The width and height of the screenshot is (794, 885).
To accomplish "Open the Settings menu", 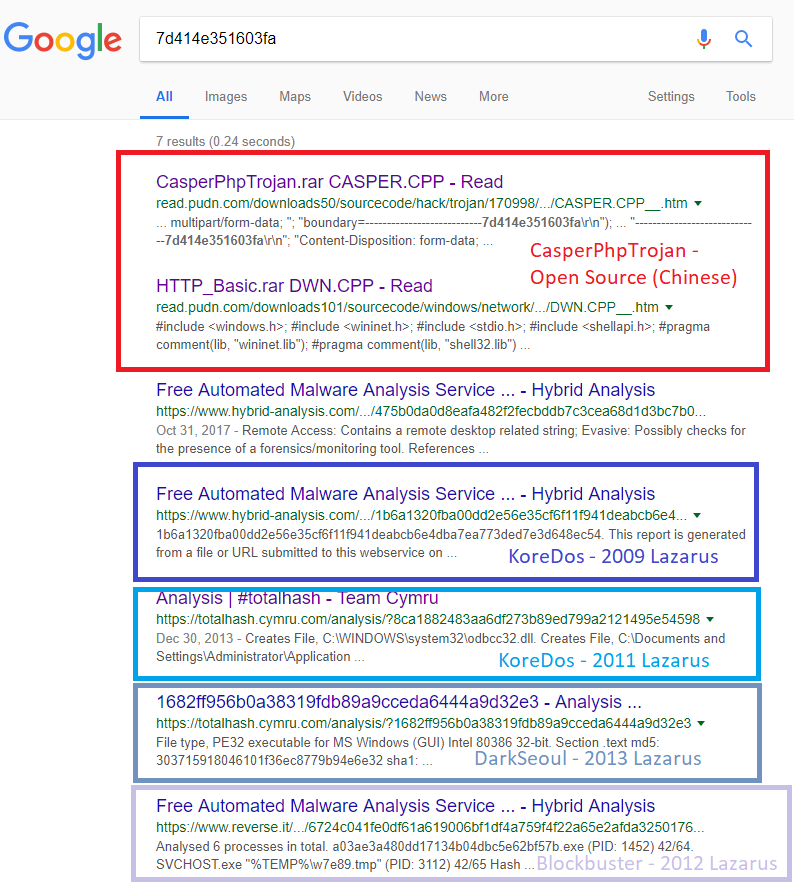I will pyautogui.click(x=671, y=97).
